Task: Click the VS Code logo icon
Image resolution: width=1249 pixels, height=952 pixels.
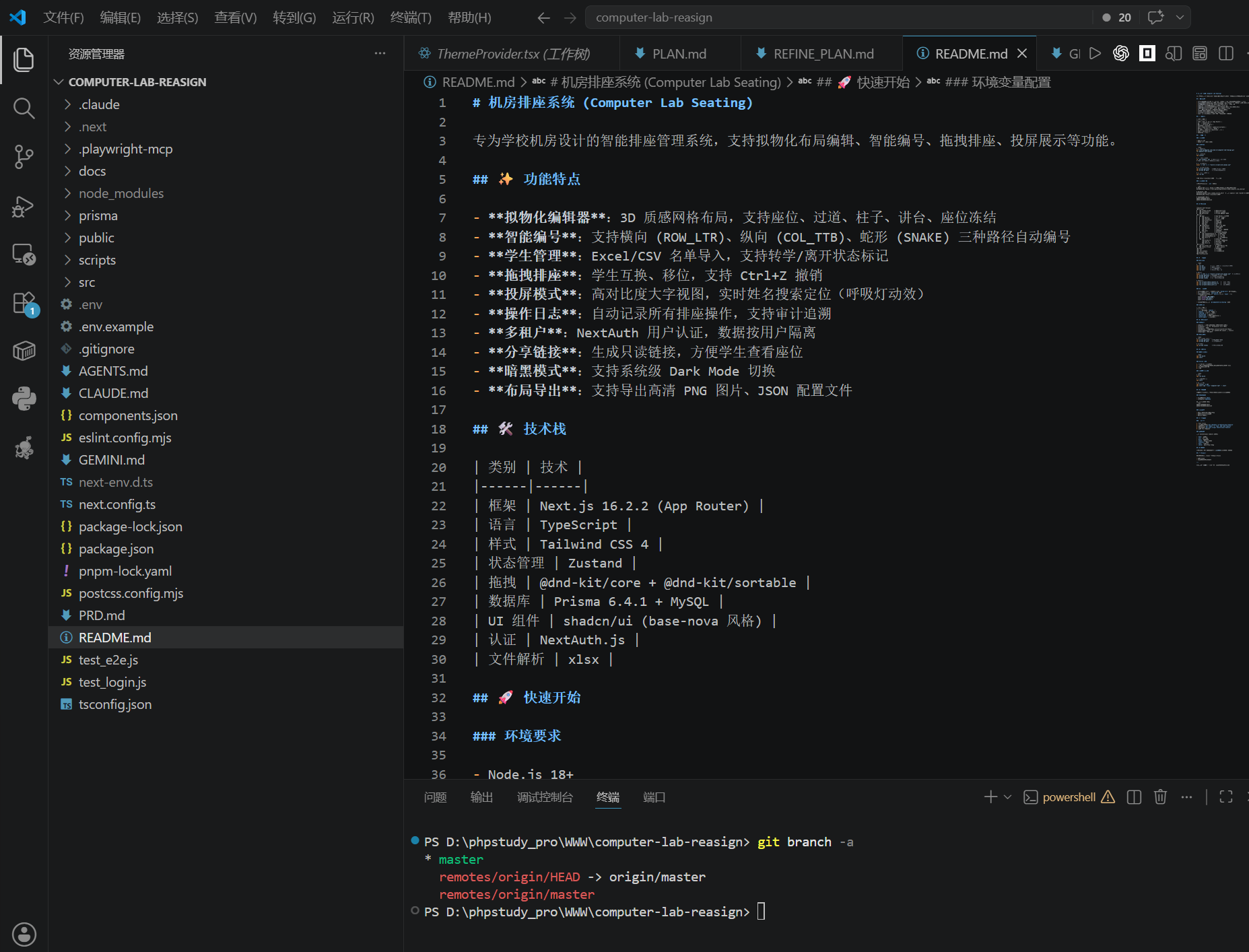Action: point(18,18)
